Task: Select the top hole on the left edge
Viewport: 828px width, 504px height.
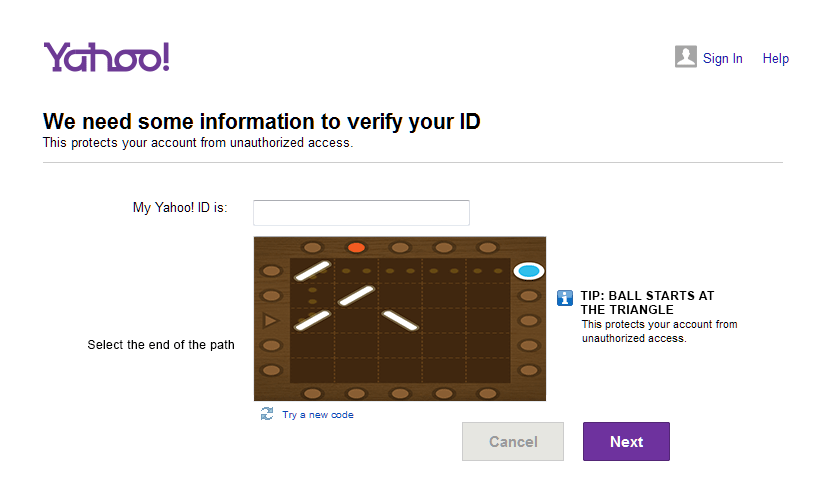Action: tap(270, 271)
